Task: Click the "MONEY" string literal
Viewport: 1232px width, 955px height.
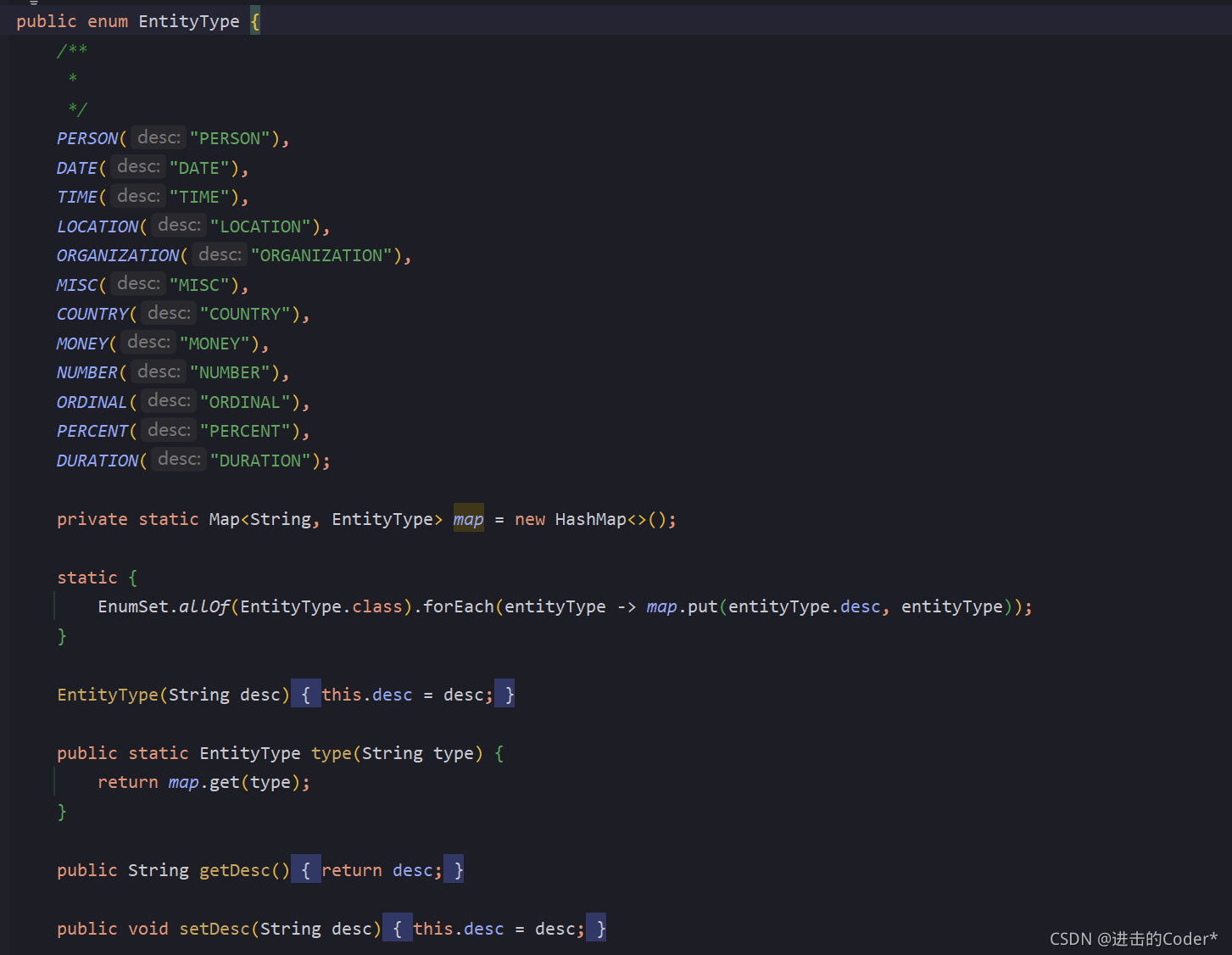Action: (215, 343)
